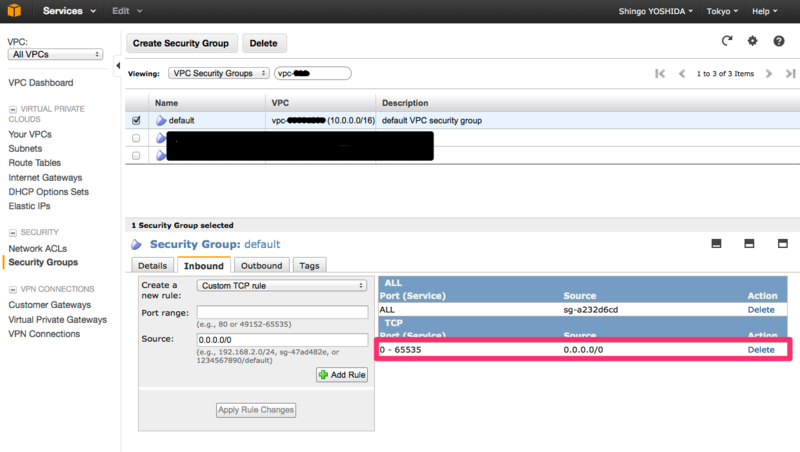The image size is (800, 452).
Task: Open the Services menu dropdown
Action: [69, 11]
